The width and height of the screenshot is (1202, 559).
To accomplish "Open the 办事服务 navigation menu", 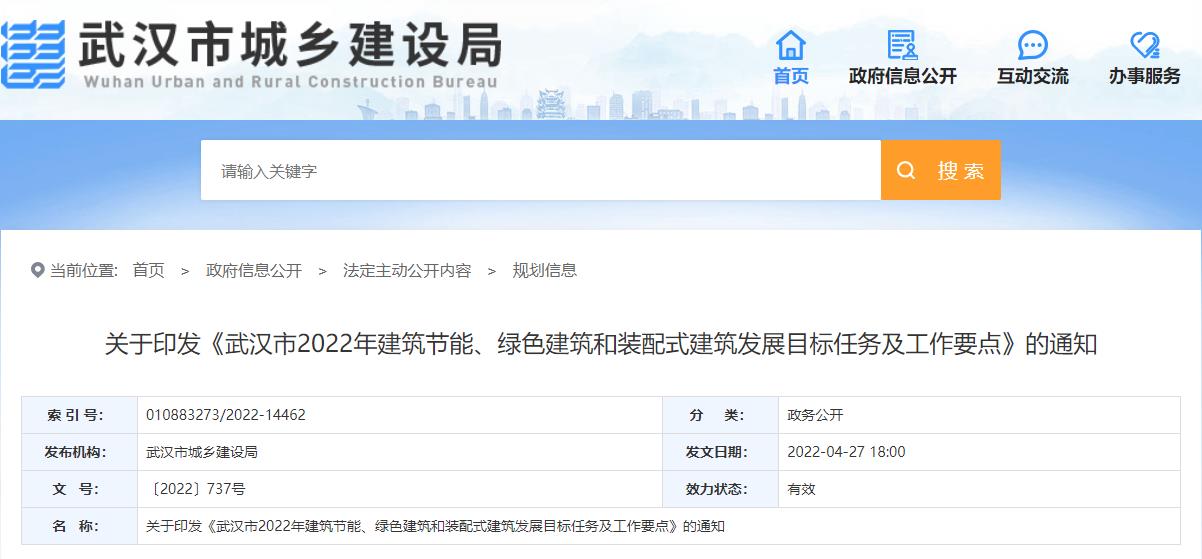I will pyautogui.click(x=1144, y=76).
